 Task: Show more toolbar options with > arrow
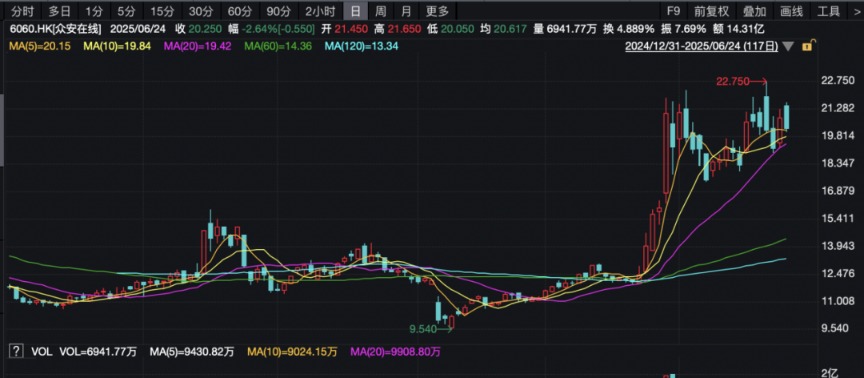pyautogui.click(x=857, y=10)
